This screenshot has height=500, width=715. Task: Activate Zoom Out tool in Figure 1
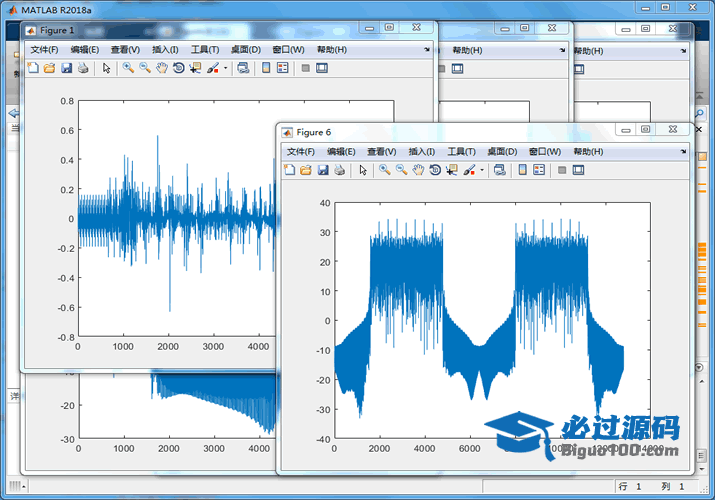[145, 68]
